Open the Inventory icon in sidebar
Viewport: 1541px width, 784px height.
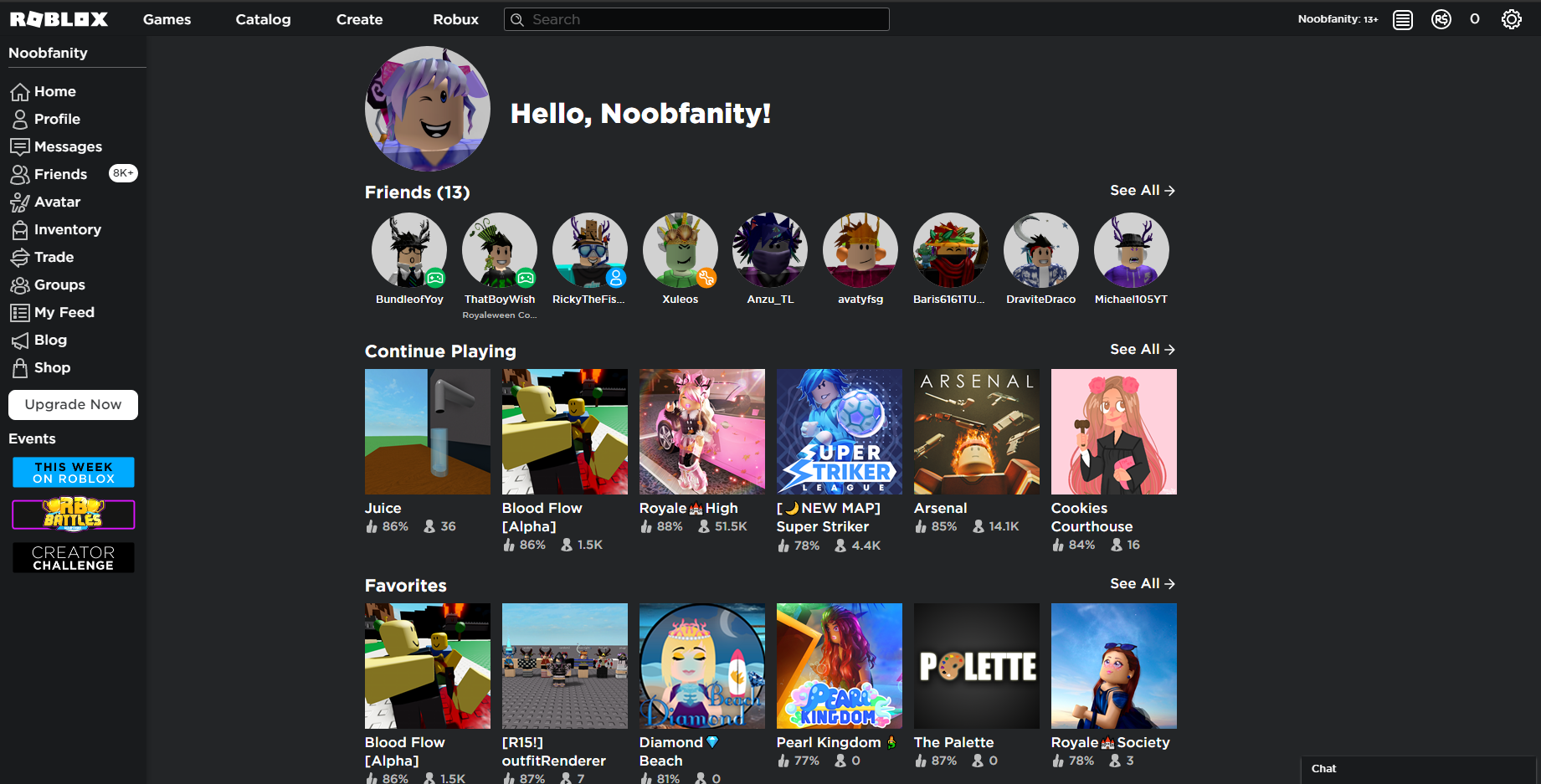[20, 230]
